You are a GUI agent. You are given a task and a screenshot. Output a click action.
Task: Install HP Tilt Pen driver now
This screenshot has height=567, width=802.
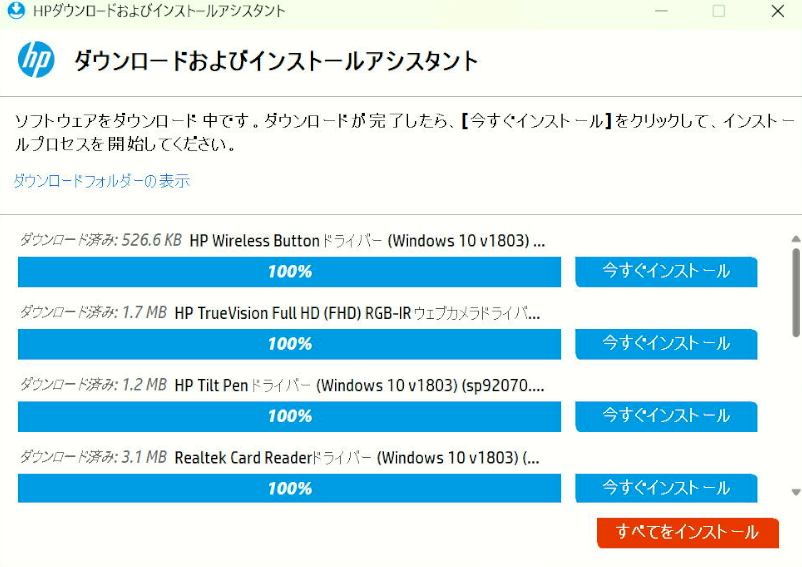[x=666, y=416]
